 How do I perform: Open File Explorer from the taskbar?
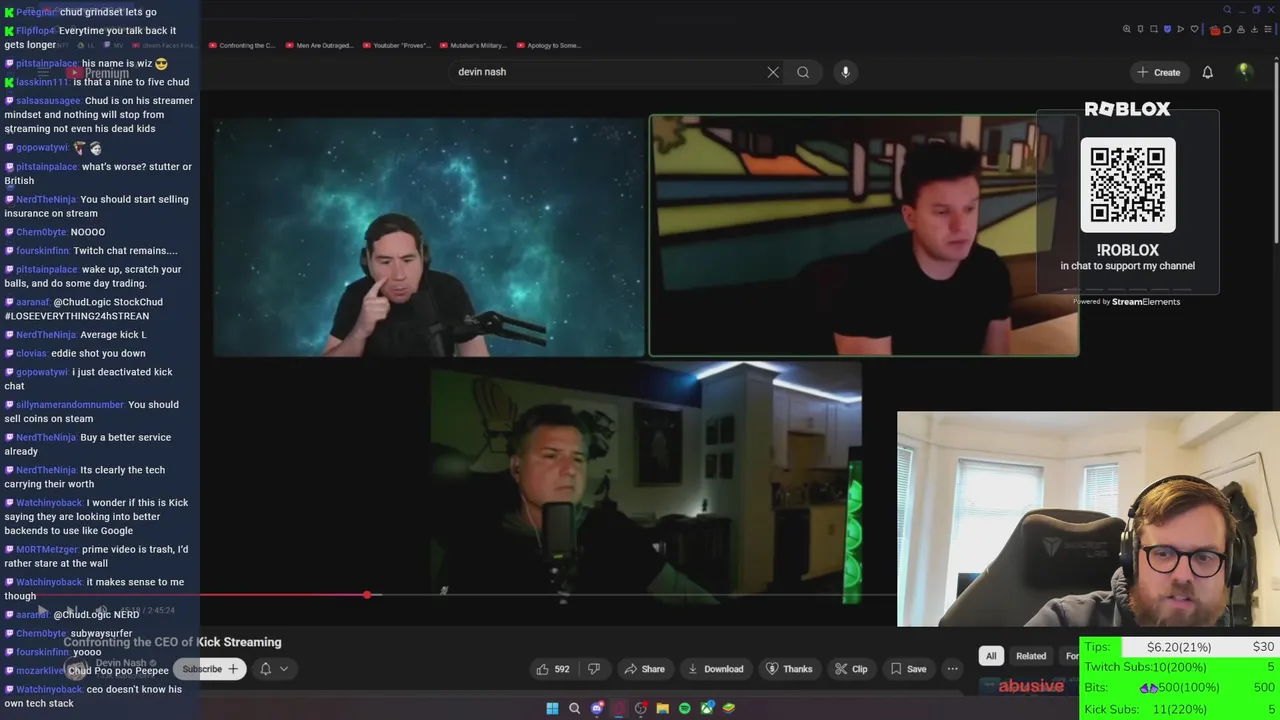pyautogui.click(x=662, y=708)
